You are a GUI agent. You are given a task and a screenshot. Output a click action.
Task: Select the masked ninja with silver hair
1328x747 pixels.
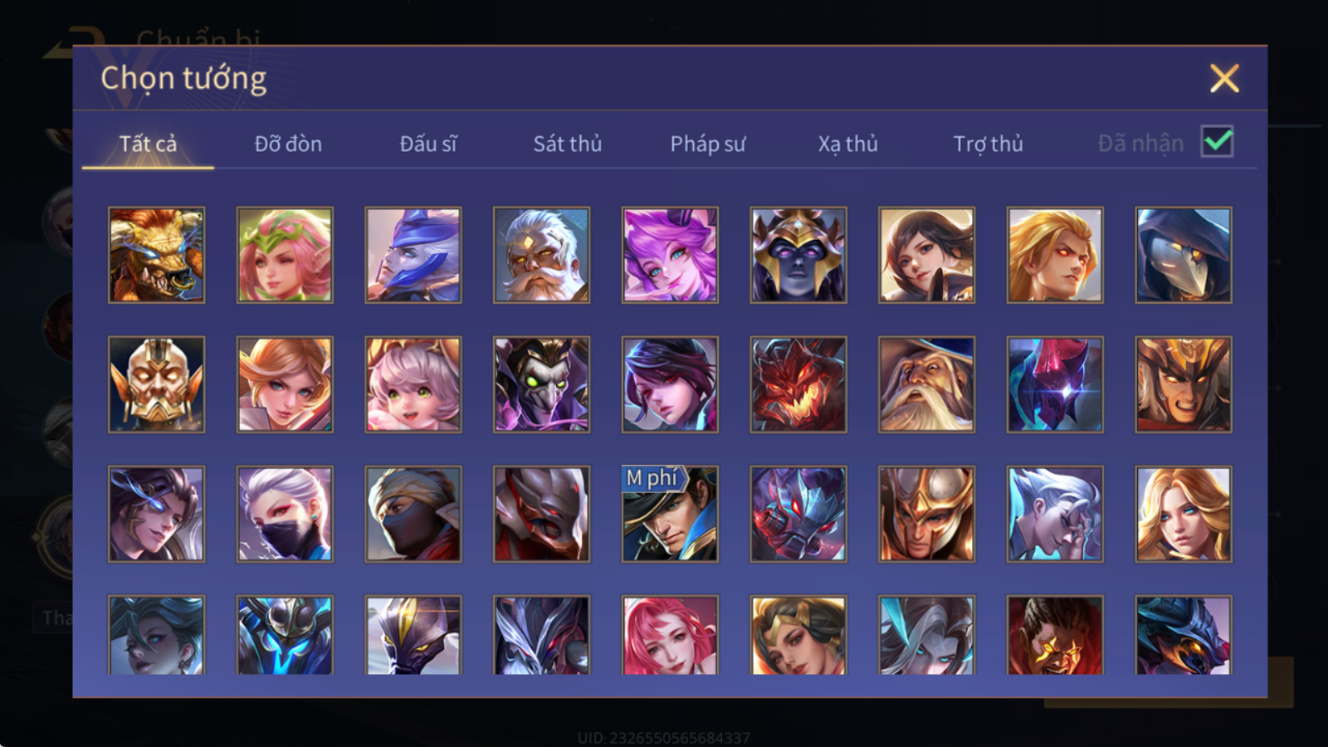click(x=285, y=514)
